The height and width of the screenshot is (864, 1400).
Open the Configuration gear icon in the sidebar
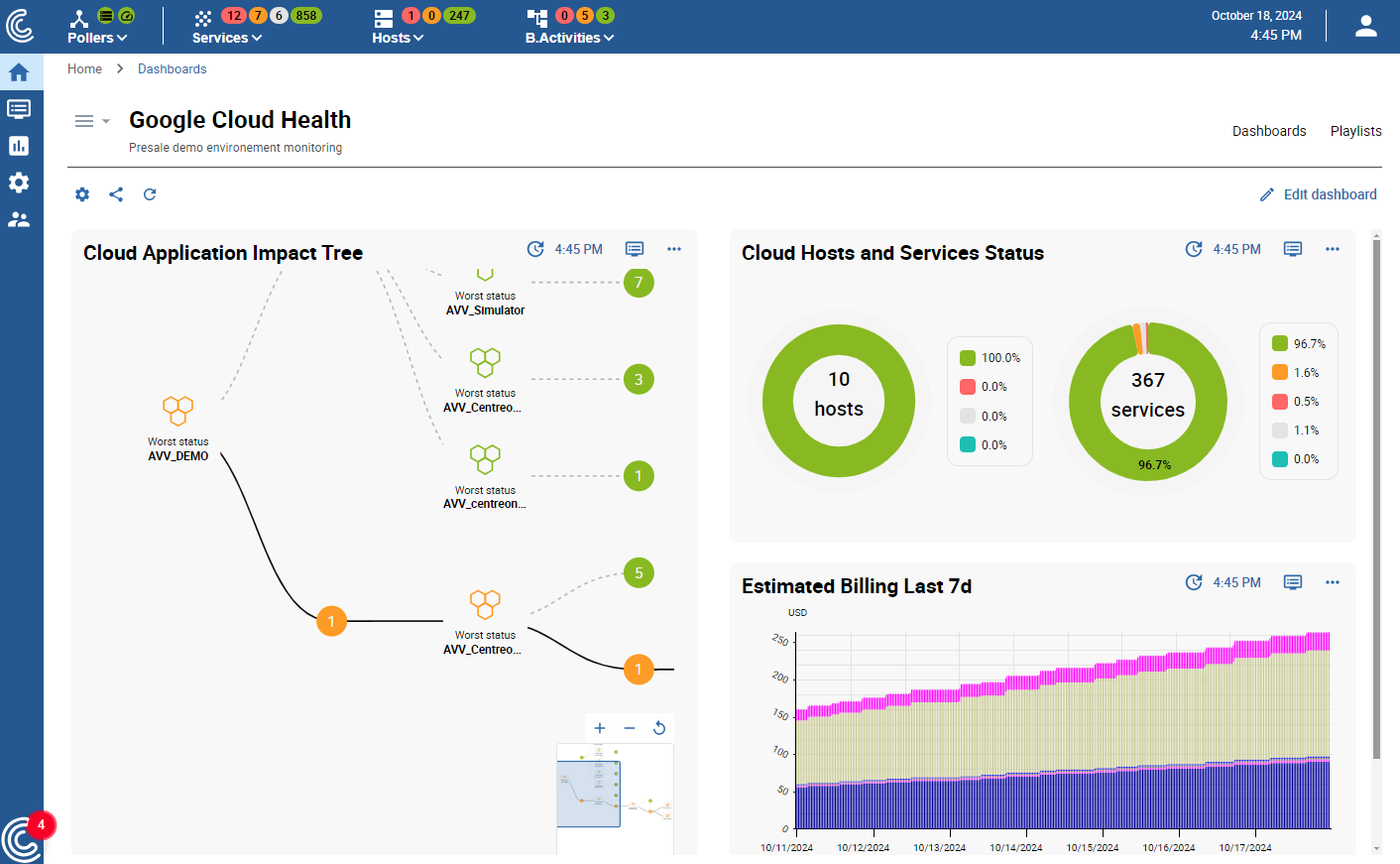pos(21,183)
